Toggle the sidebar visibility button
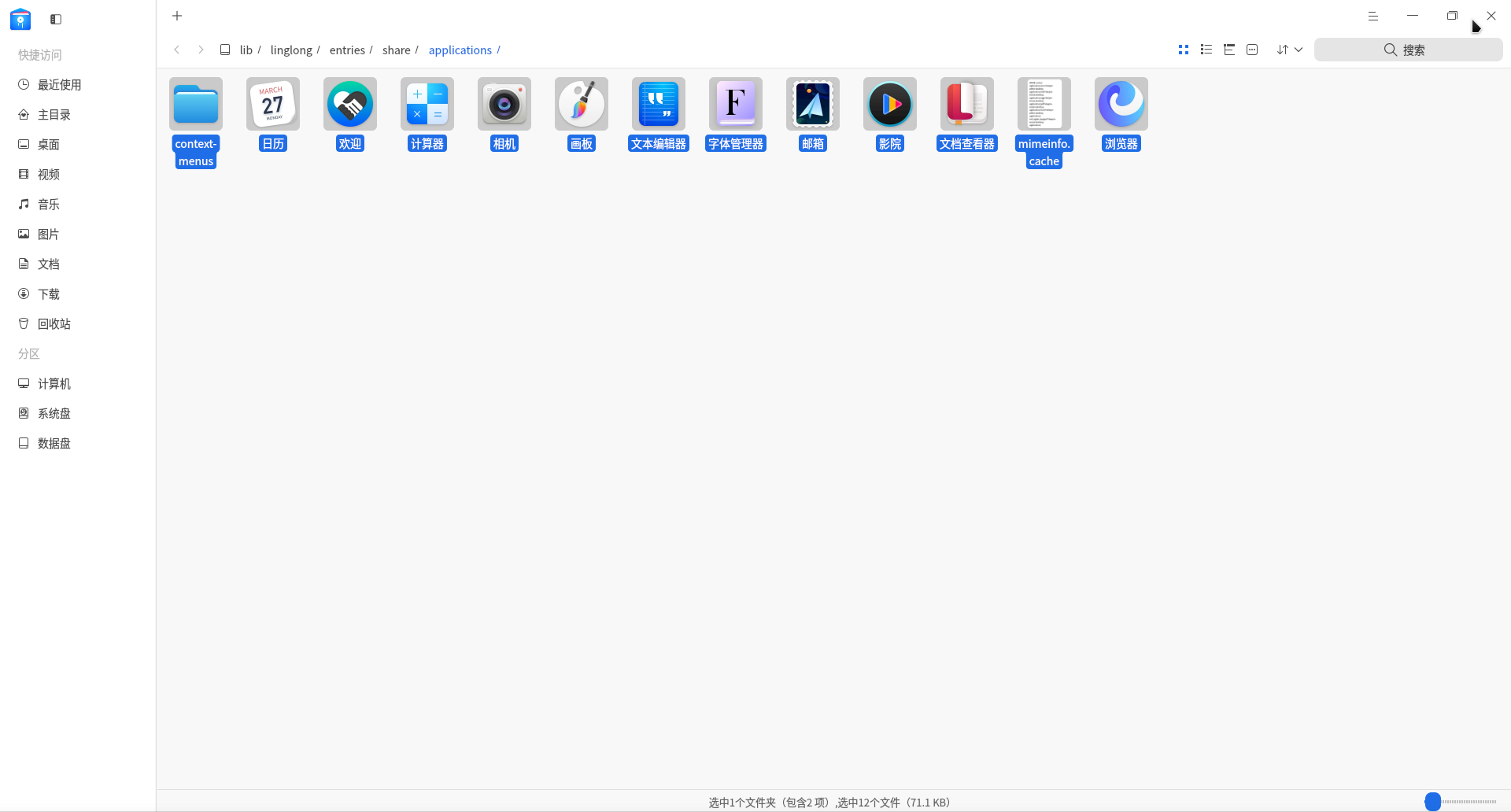The height and width of the screenshot is (812, 1511). click(56, 19)
